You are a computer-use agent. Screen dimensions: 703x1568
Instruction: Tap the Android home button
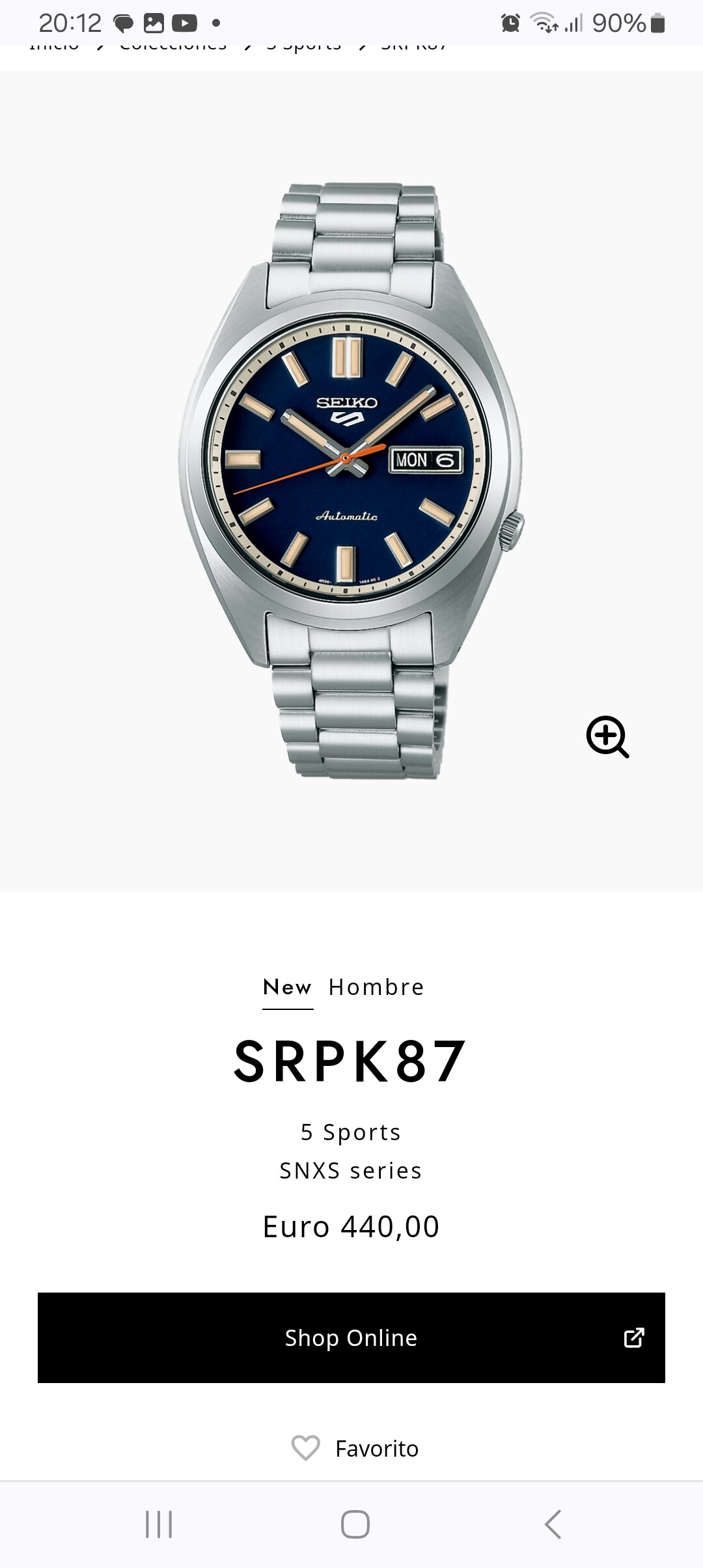[355, 1524]
